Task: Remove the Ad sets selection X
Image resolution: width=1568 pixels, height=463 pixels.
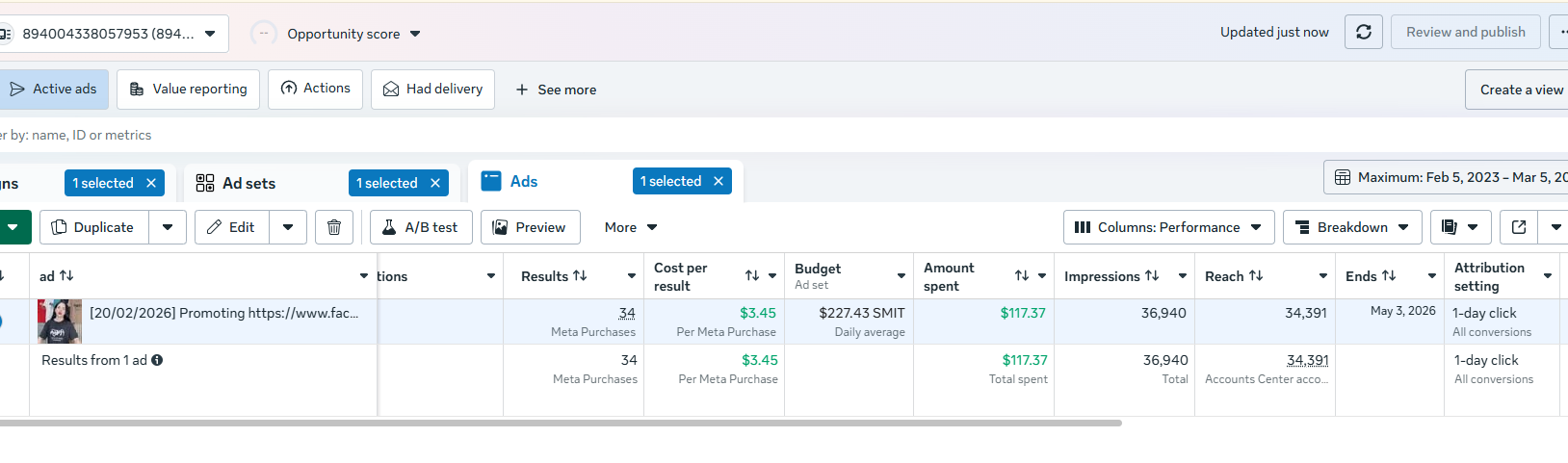Action: coord(435,183)
